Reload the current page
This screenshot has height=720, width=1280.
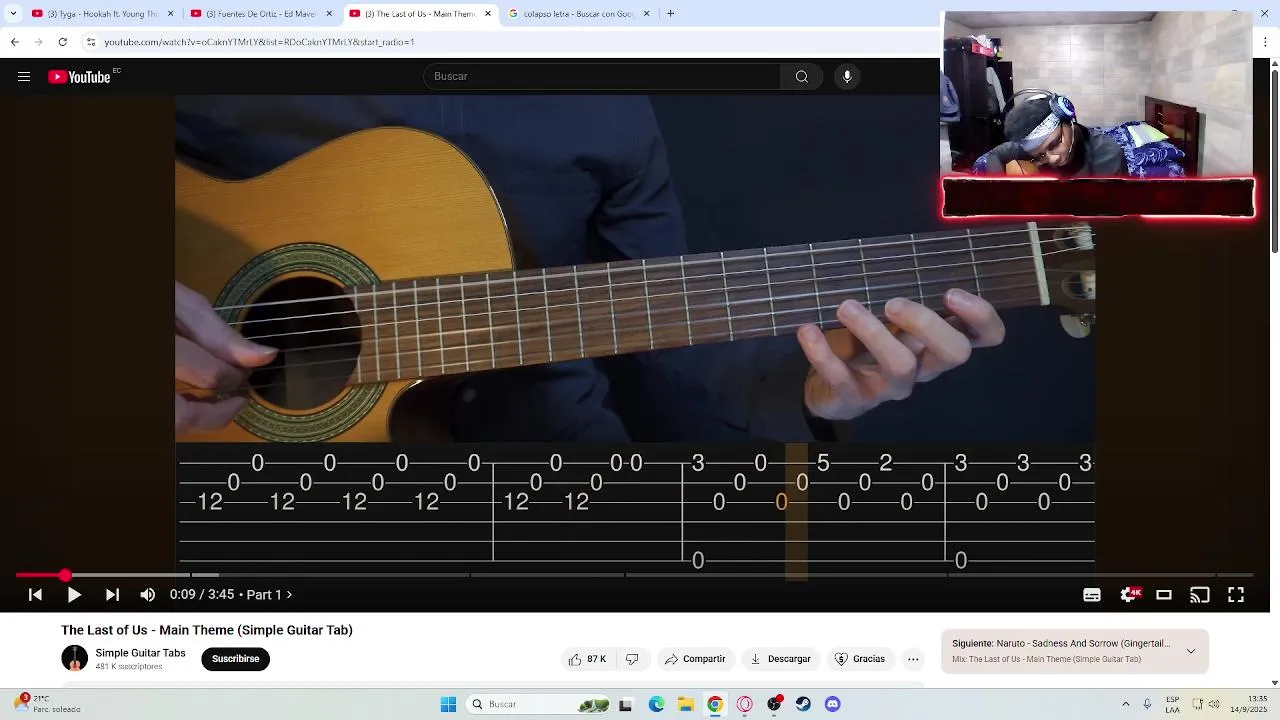tap(62, 42)
